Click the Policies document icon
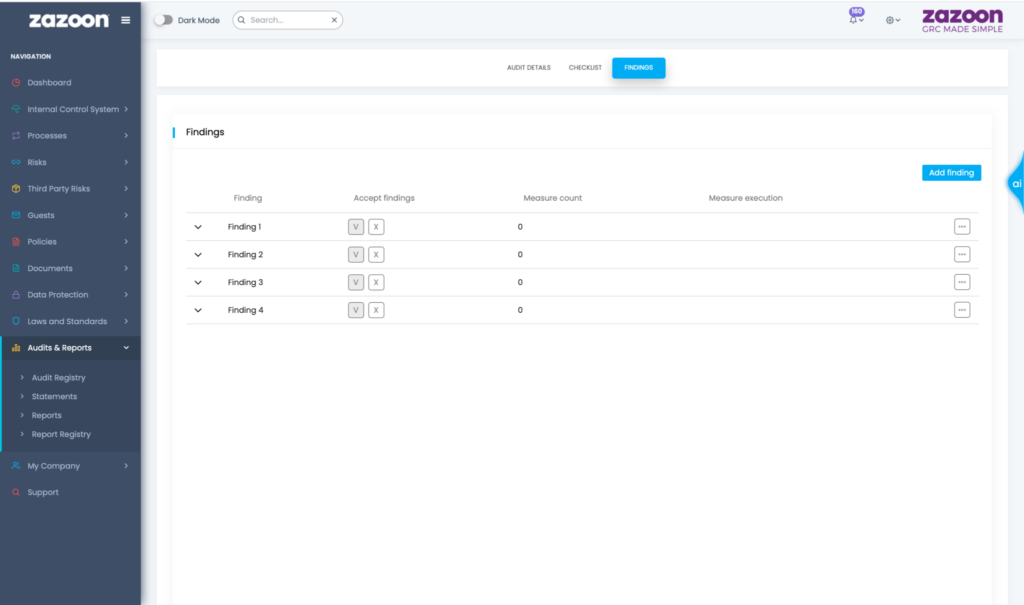 [x=16, y=242]
